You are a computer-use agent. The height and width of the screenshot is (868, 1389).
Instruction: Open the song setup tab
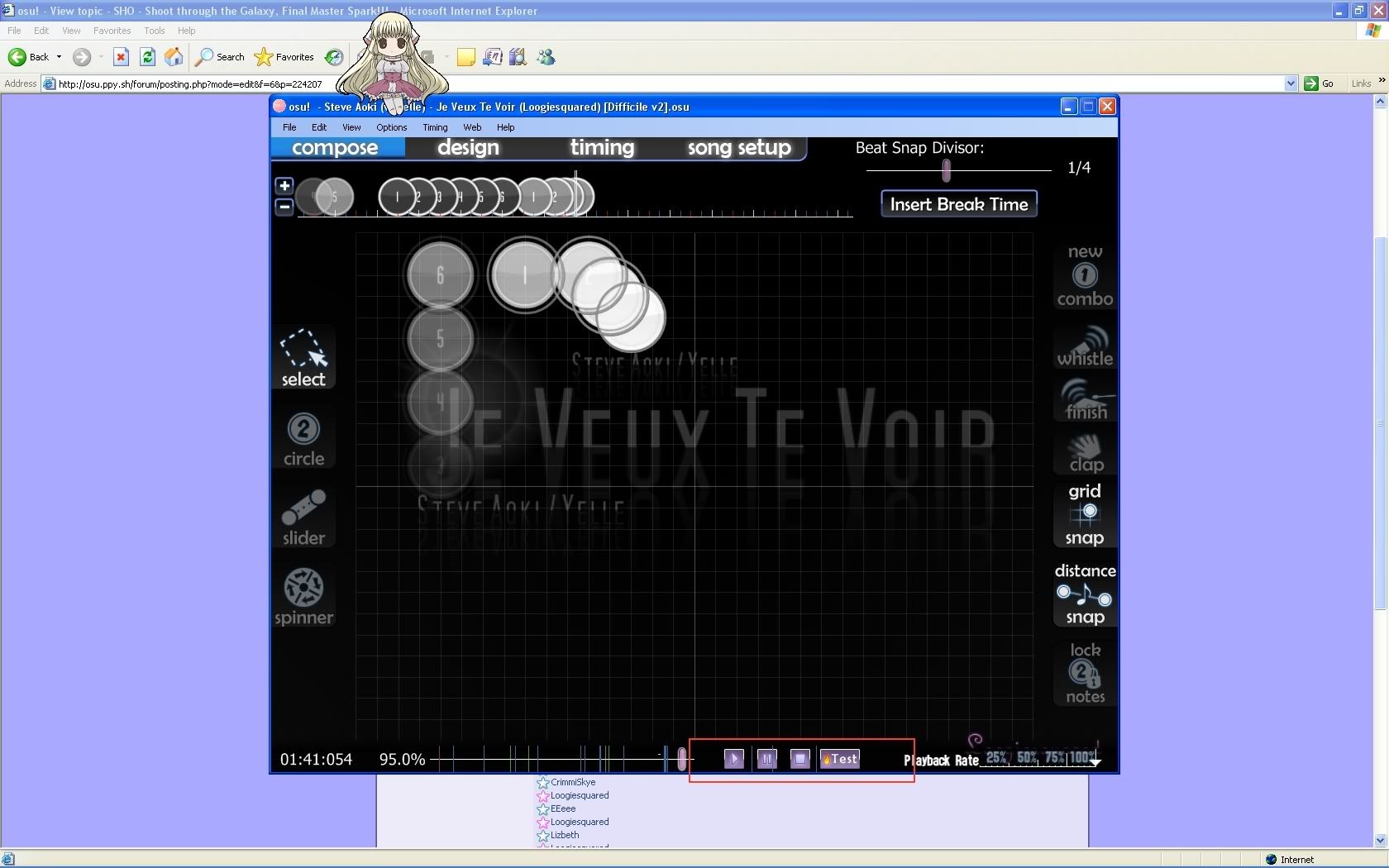point(739,147)
